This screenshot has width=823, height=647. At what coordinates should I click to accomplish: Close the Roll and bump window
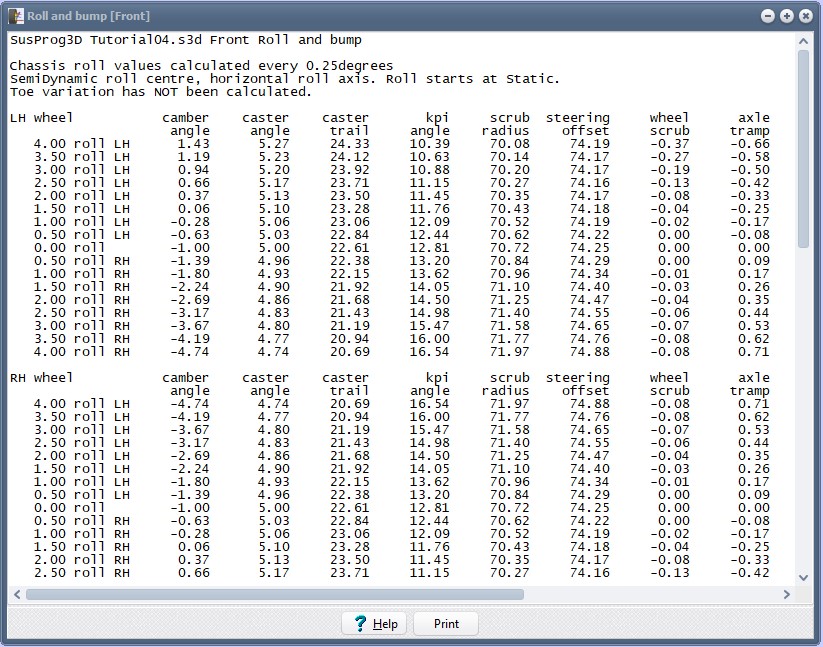coord(805,16)
